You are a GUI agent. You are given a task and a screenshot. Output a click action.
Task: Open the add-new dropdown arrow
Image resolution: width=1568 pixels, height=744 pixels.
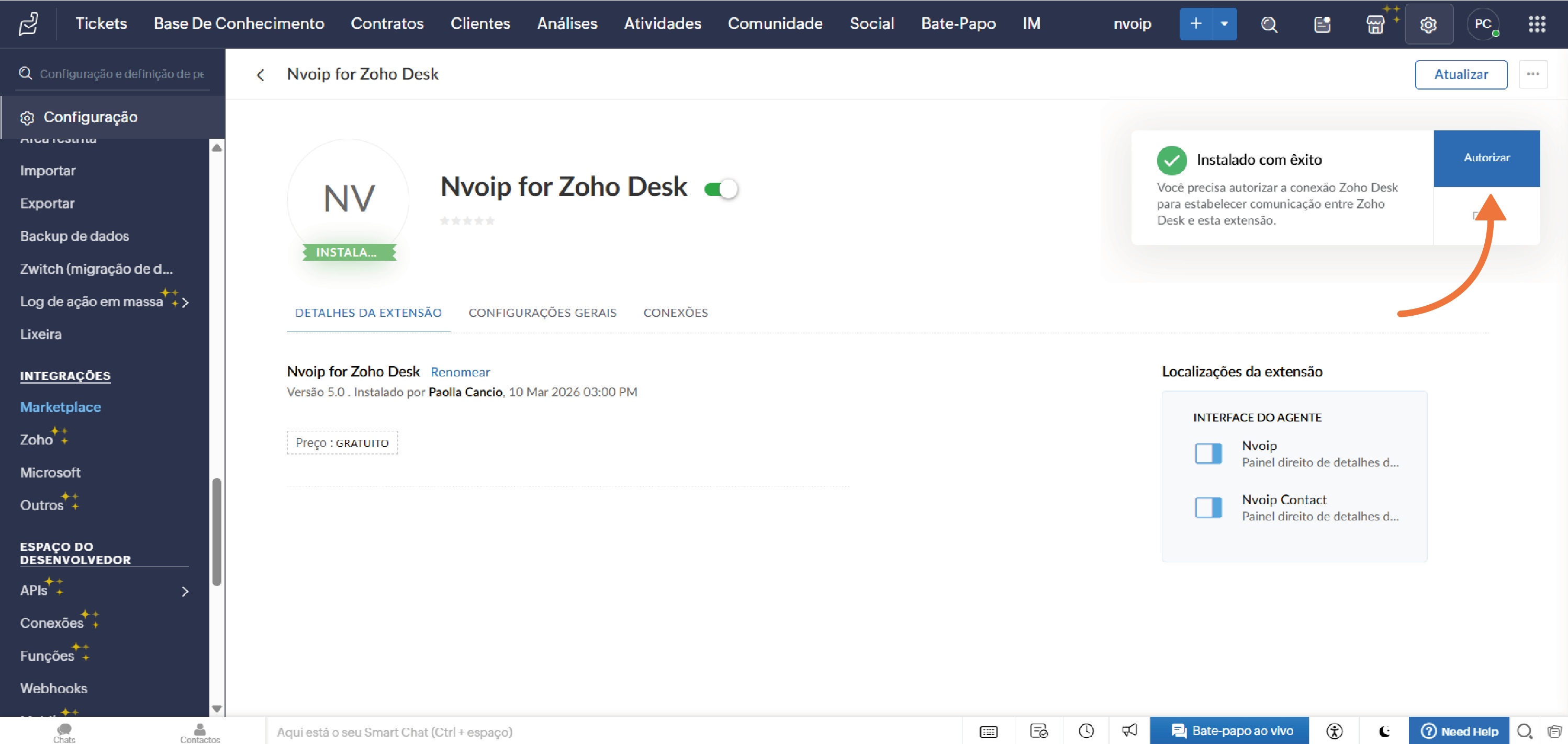click(1224, 25)
